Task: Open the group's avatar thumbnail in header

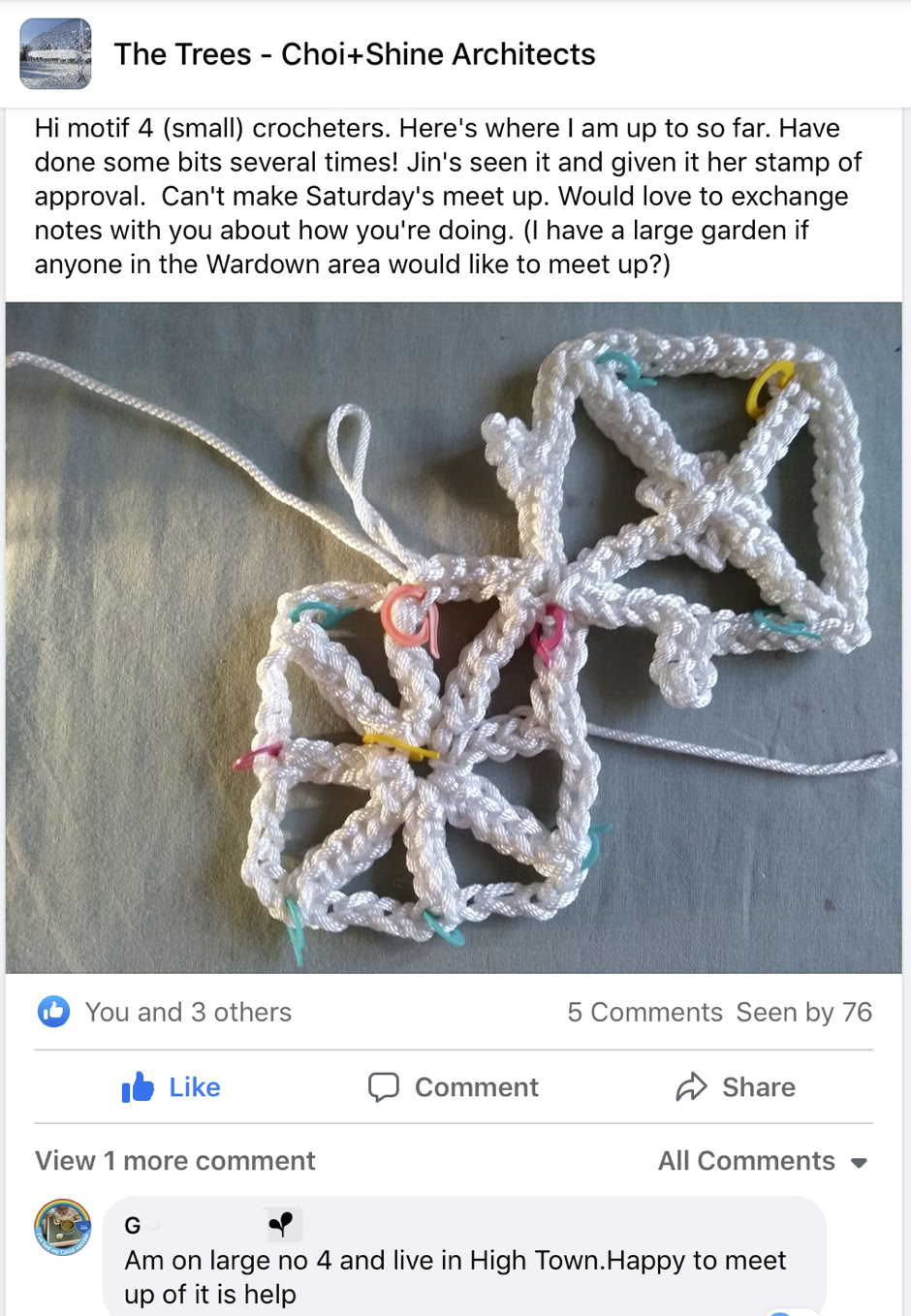Action: click(x=55, y=54)
